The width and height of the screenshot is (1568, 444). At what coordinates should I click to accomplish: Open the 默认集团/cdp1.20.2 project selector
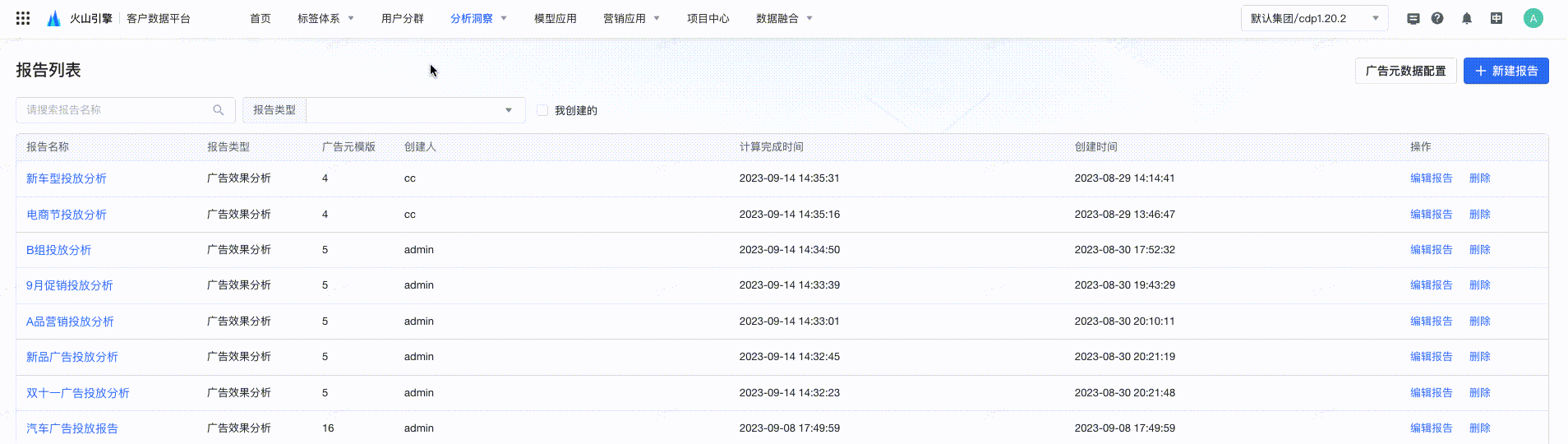1314,18
